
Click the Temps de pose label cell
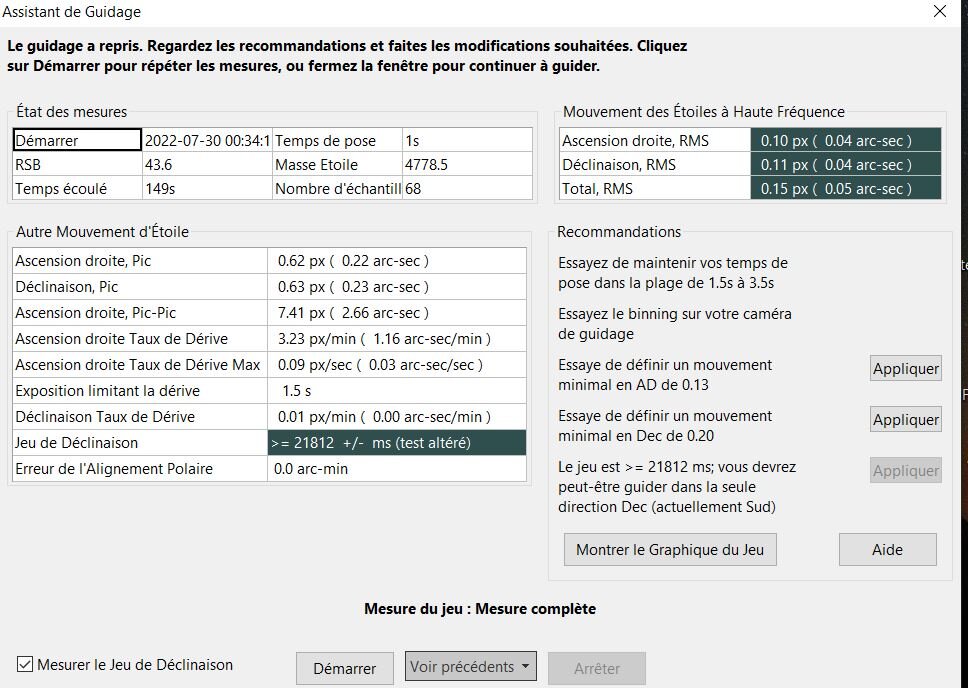[337, 140]
